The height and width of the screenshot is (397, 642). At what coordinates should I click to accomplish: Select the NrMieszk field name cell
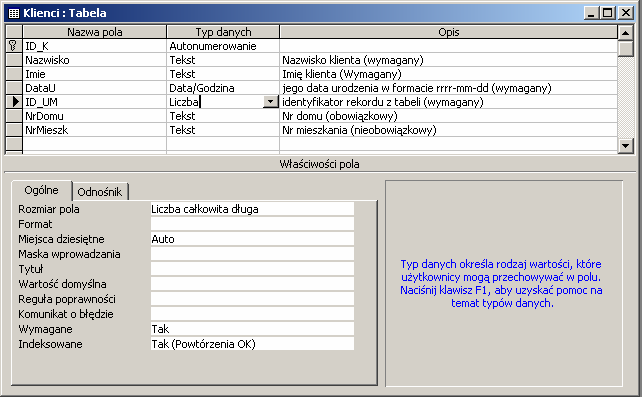95,130
